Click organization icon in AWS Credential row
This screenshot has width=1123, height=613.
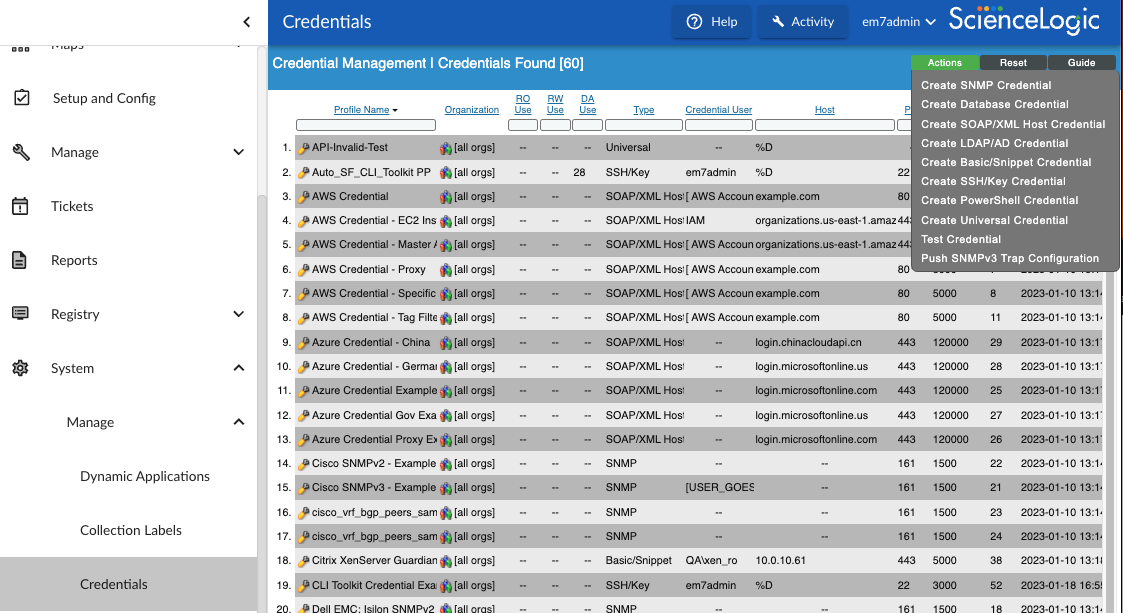click(x=446, y=197)
